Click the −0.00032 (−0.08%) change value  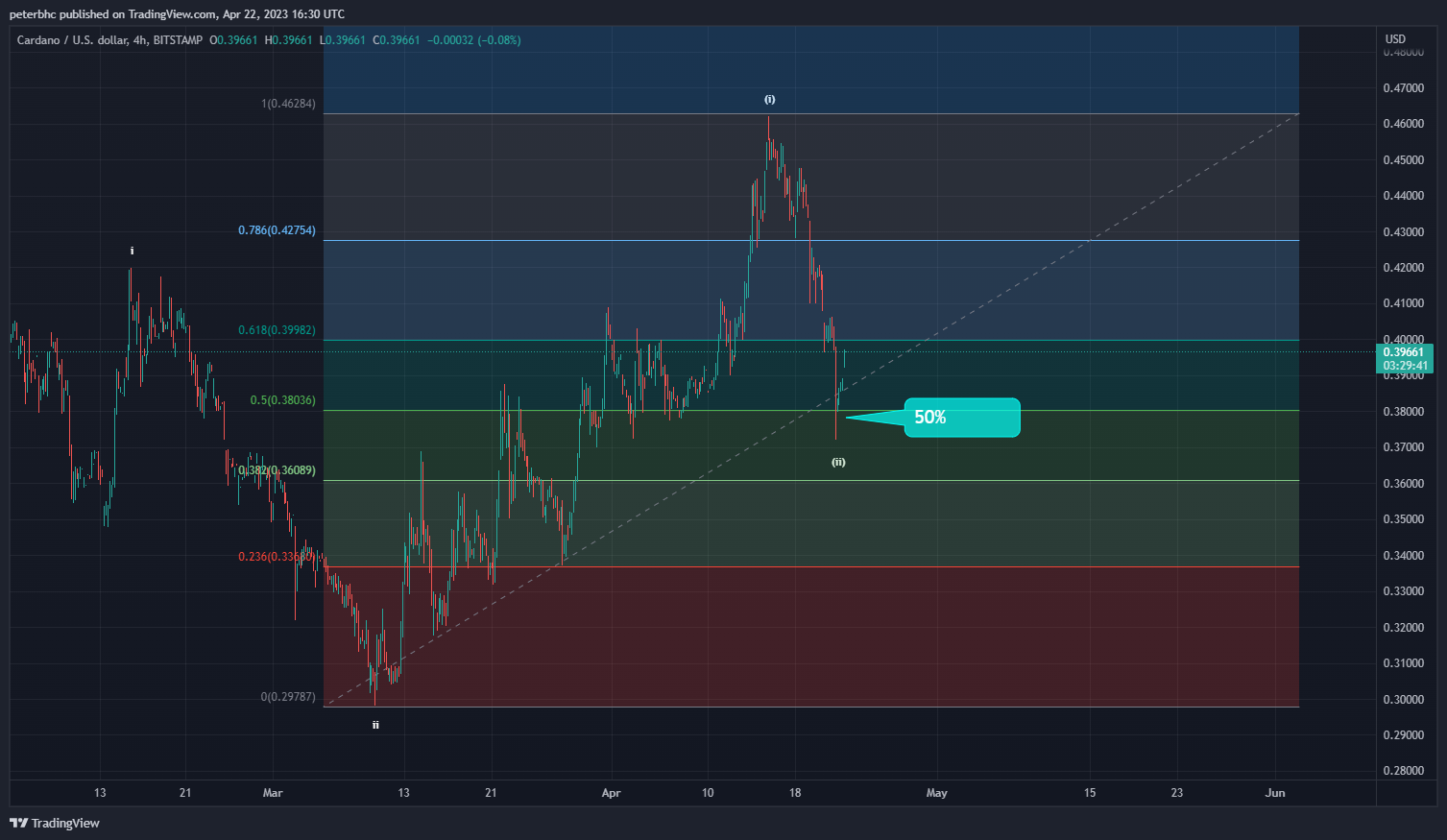tap(474, 40)
